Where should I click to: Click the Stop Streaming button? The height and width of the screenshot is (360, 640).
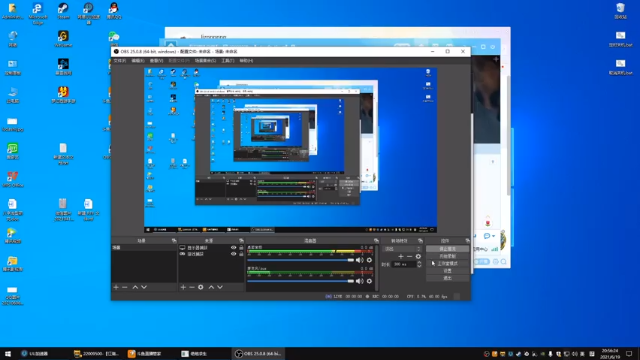click(x=448, y=249)
